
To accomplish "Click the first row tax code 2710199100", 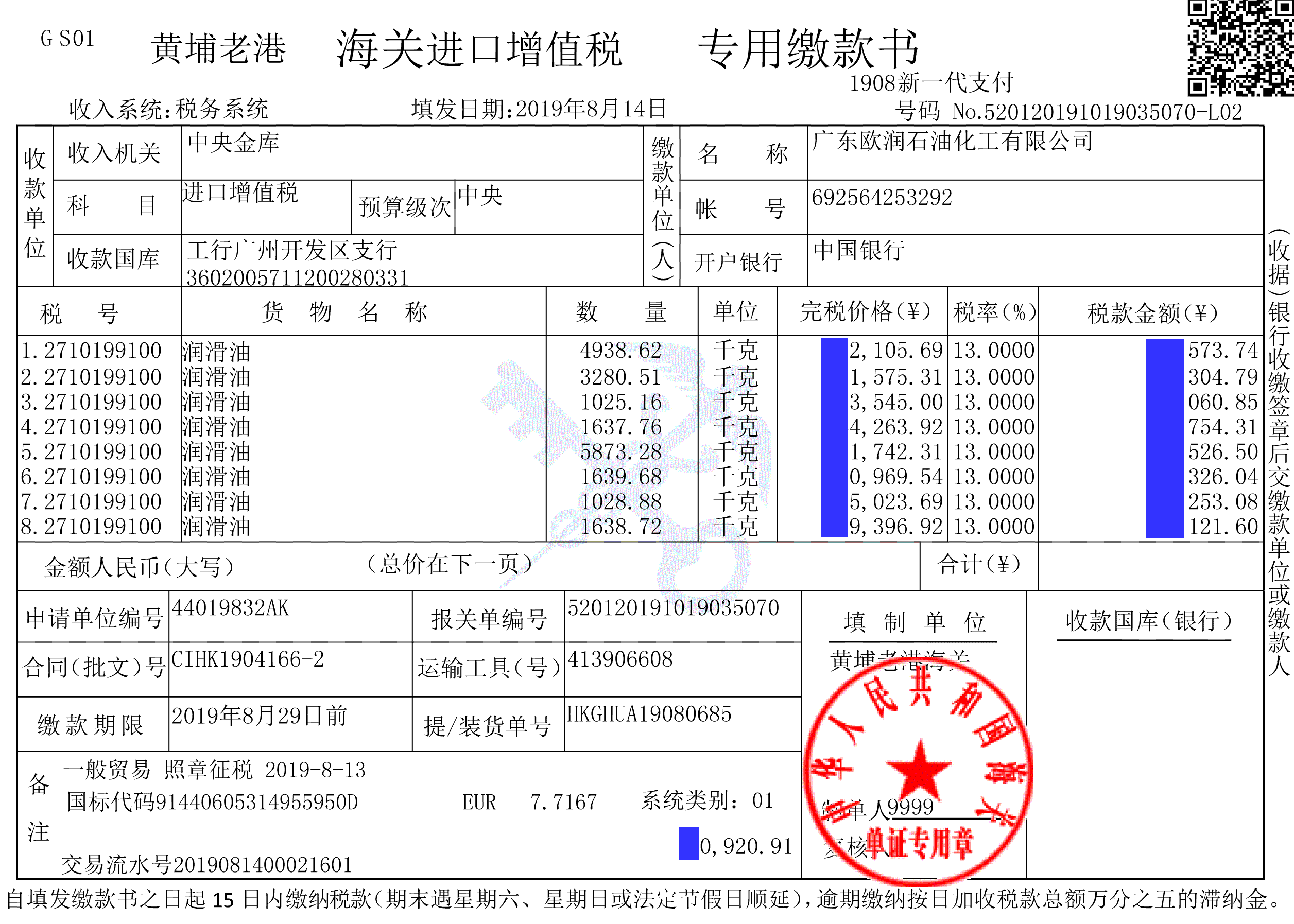I will [102, 351].
